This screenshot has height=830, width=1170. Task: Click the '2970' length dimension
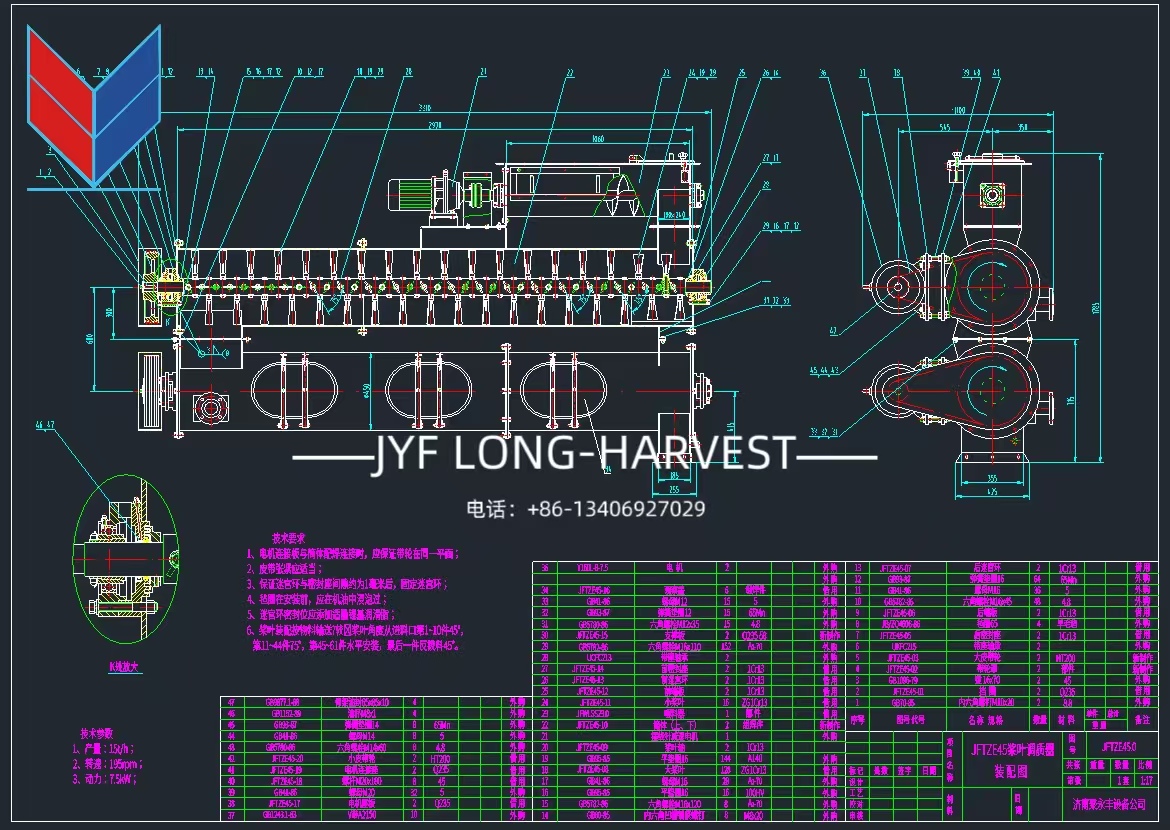(435, 125)
